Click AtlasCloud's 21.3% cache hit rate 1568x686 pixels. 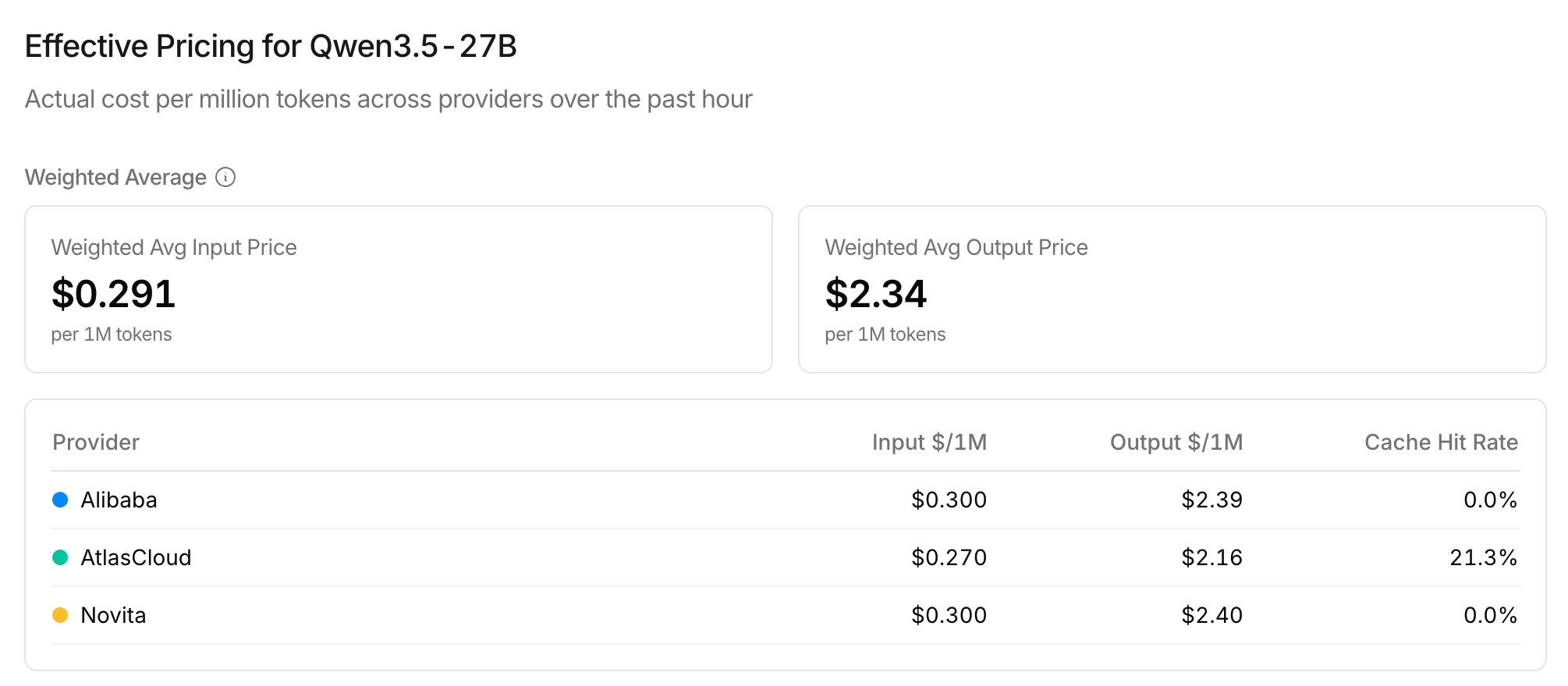point(1483,557)
